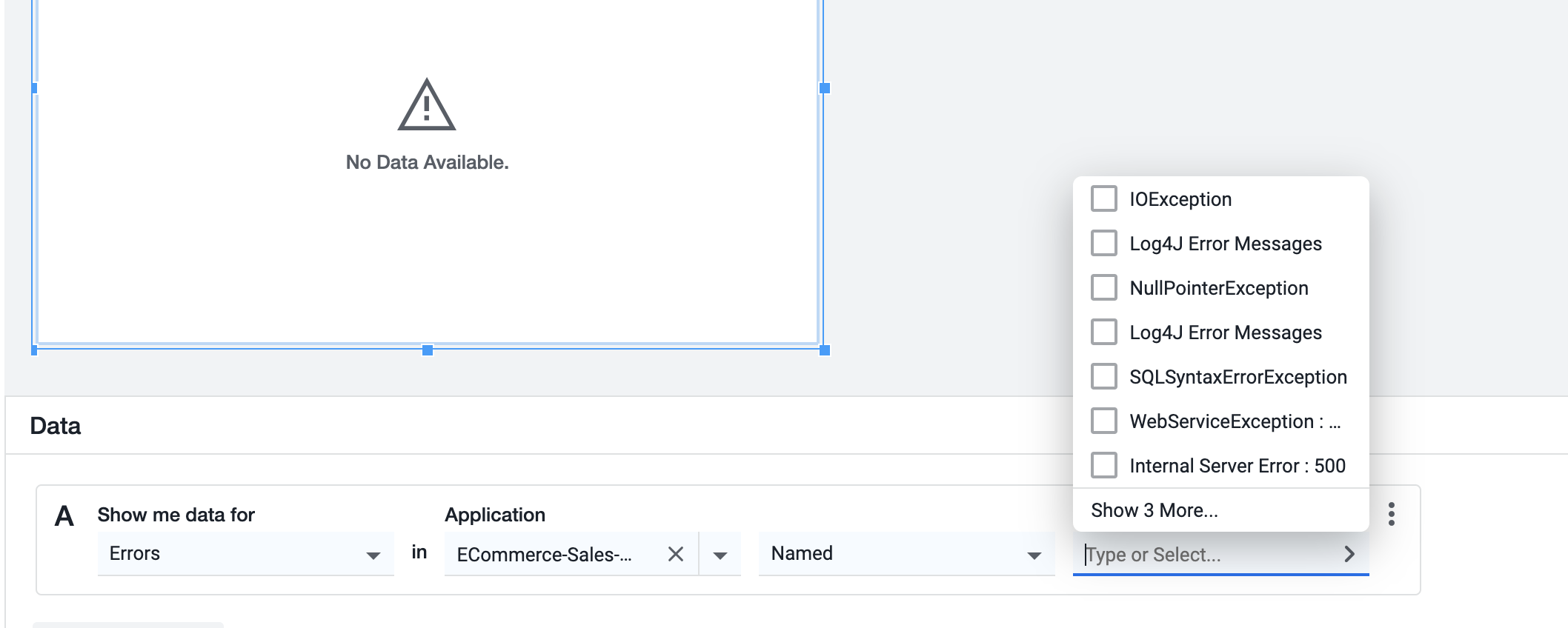Click the Application label

pos(495,515)
